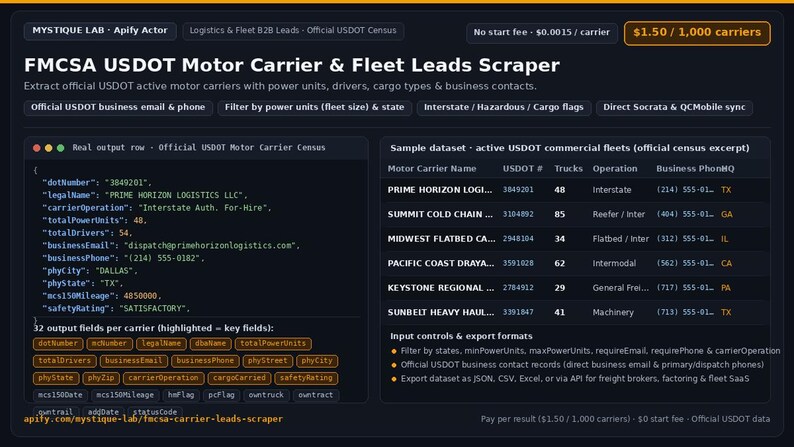Click the legalName field tag

click(161, 344)
